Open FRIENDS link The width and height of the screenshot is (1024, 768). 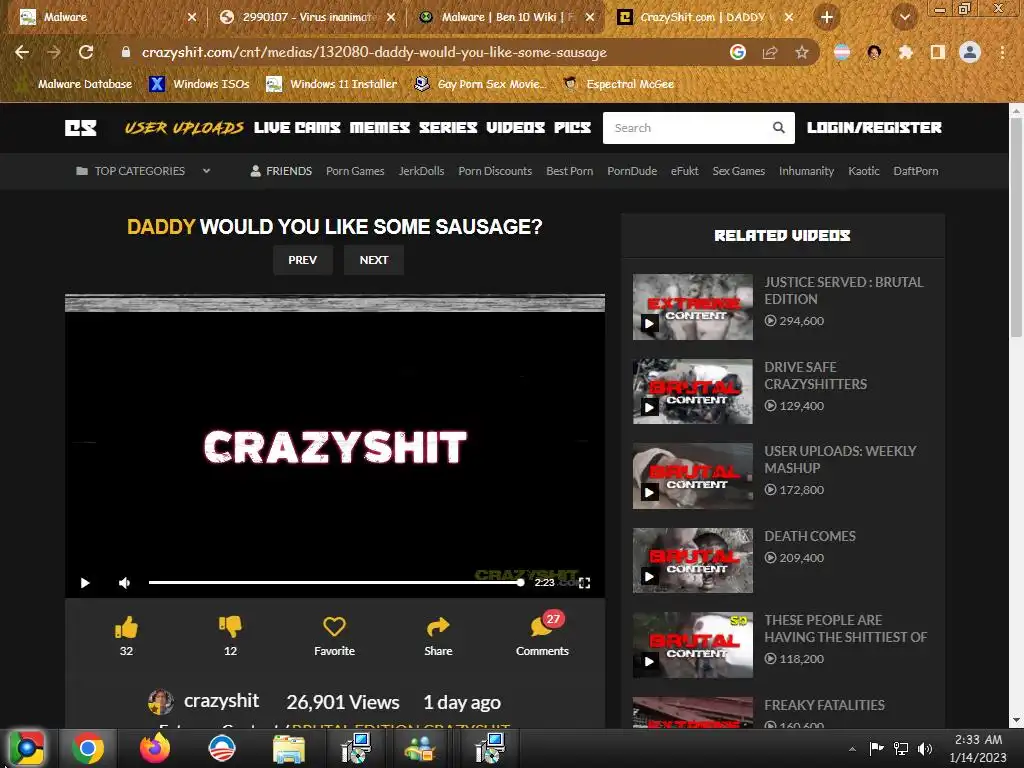281,171
